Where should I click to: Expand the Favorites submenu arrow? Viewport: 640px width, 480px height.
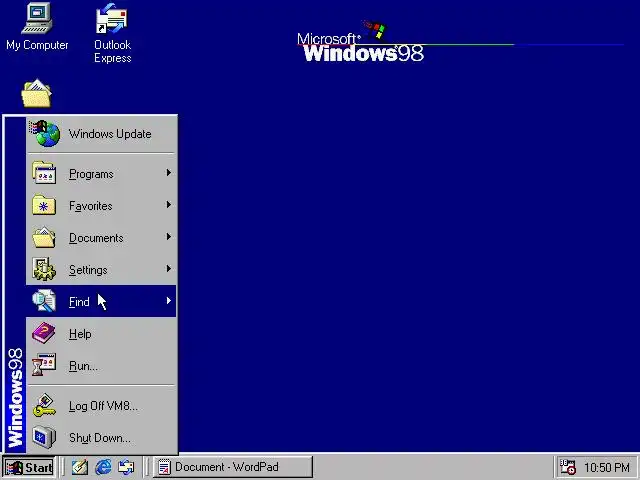tap(169, 205)
